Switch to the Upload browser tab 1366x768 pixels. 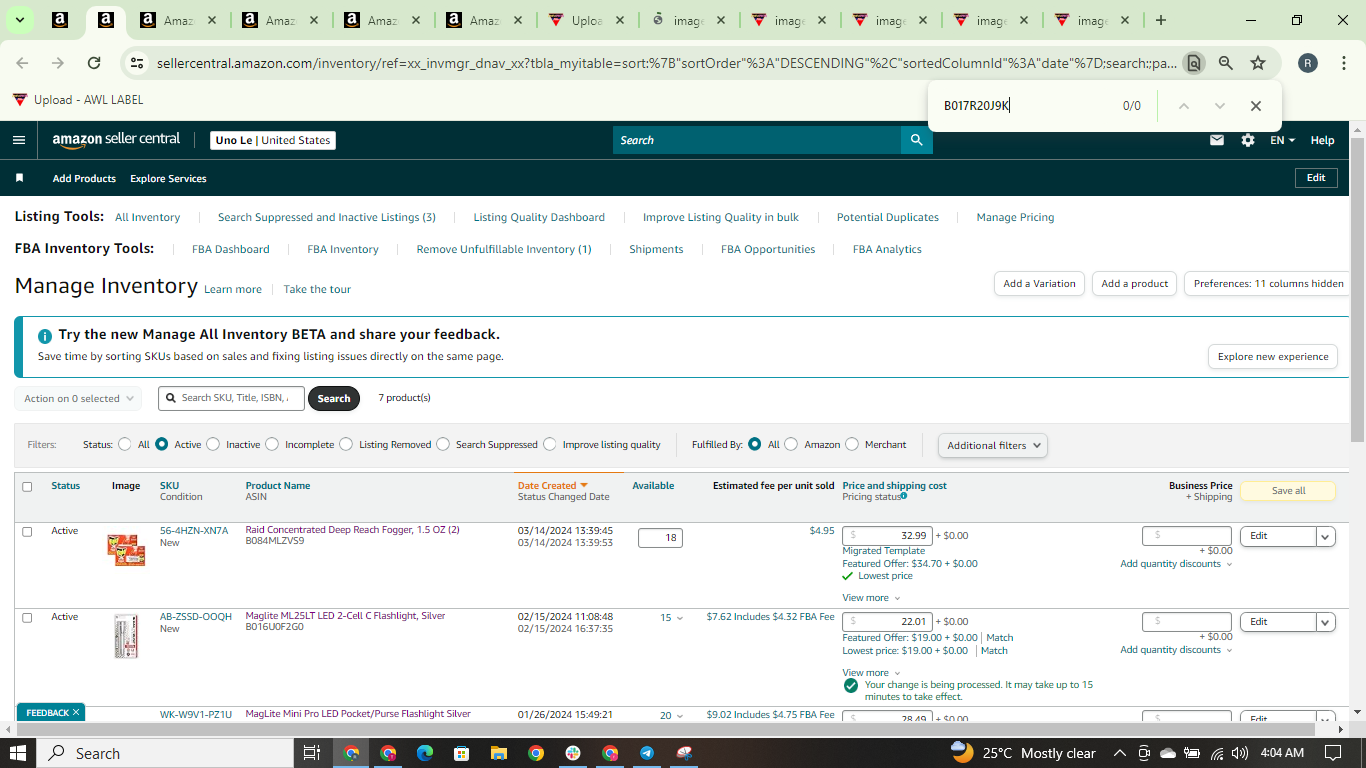[587, 20]
